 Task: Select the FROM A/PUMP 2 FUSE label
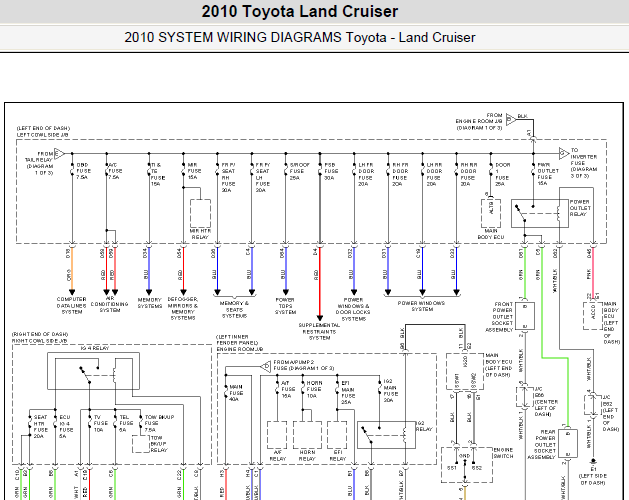[x=303, y=365]
